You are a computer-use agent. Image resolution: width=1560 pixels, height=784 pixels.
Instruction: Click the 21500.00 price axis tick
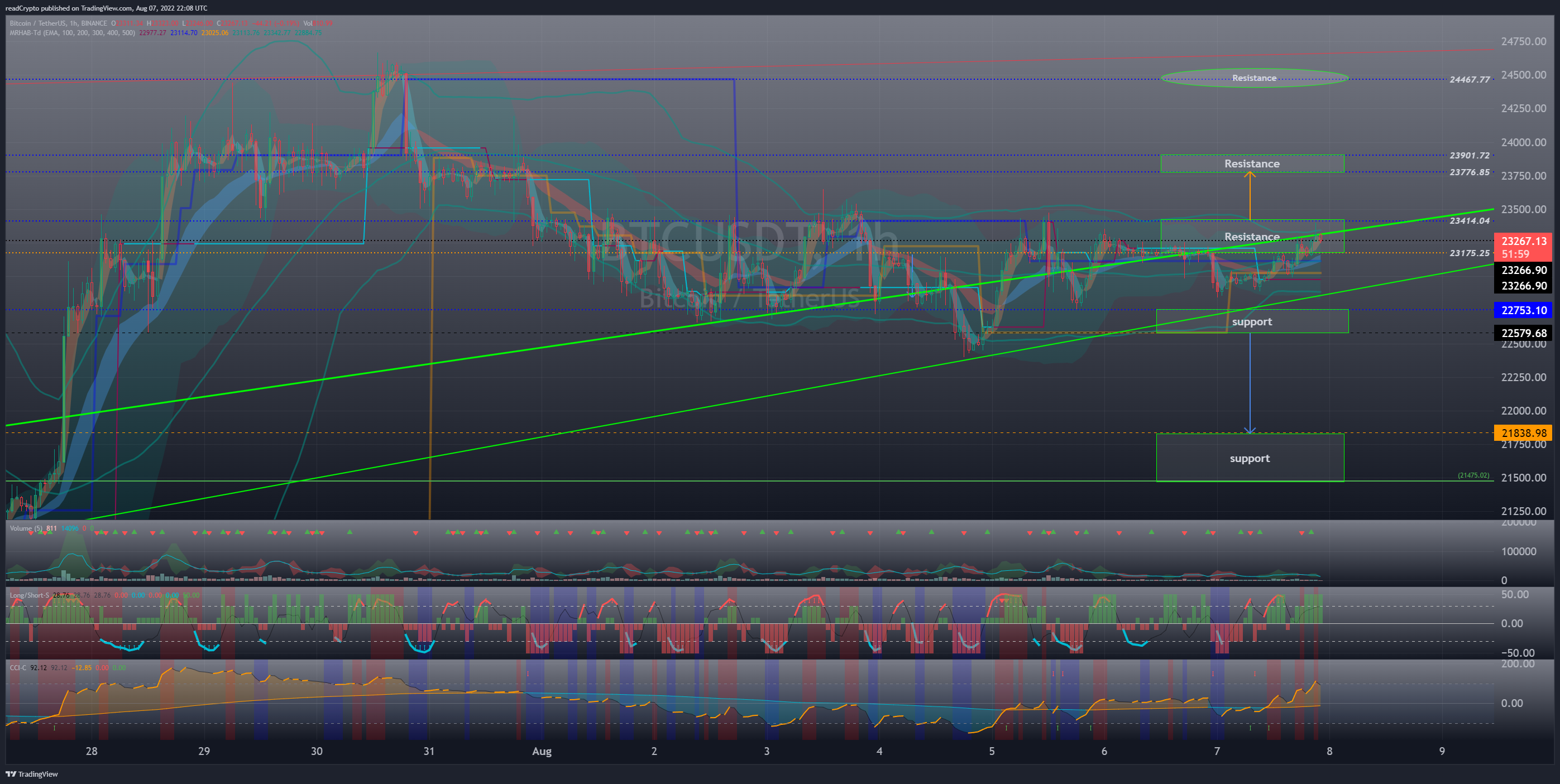click(1524, 478)
